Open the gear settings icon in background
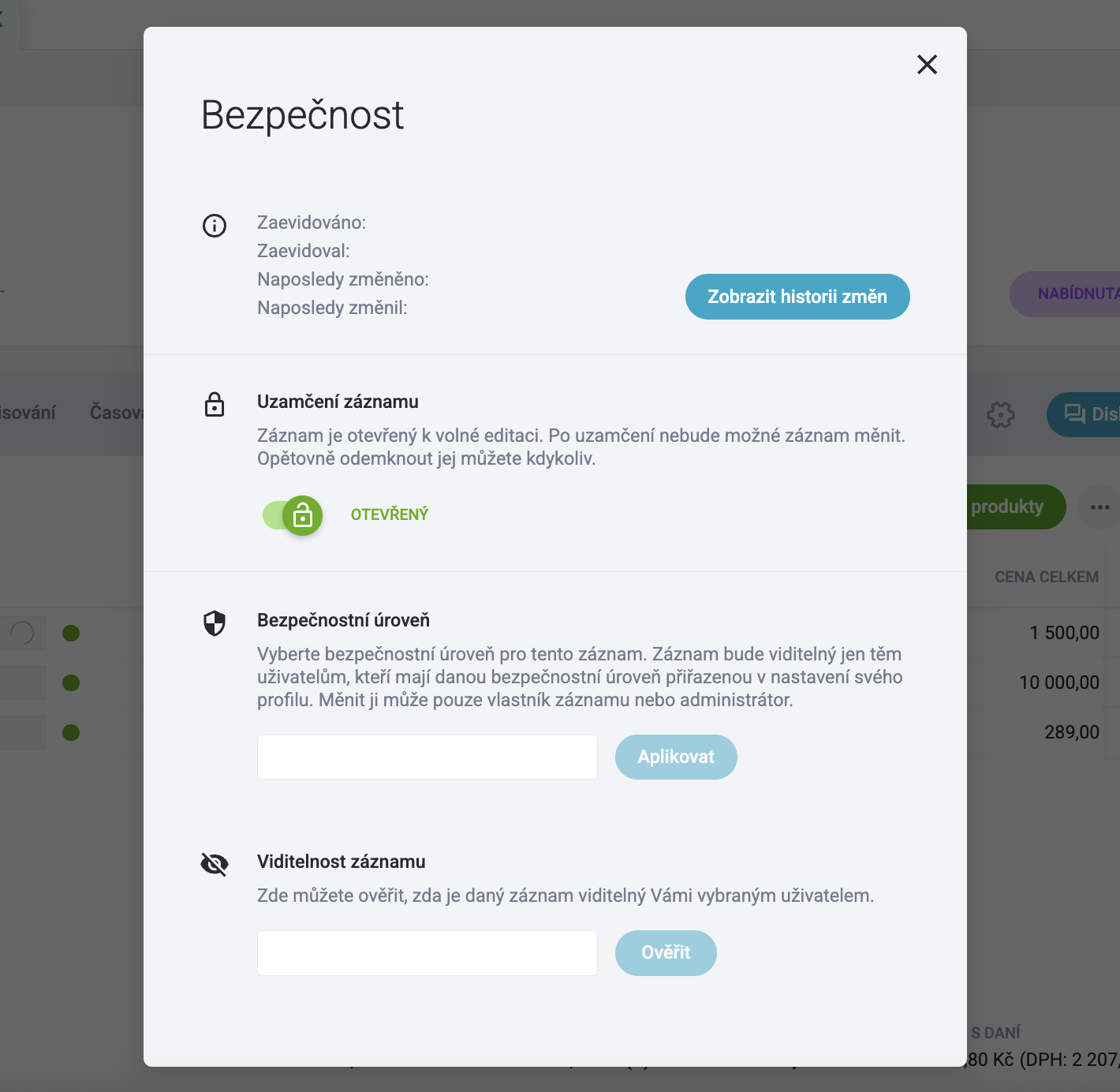The width and height of the screenshot is (1120, 1092). (x=1001, y=414)
